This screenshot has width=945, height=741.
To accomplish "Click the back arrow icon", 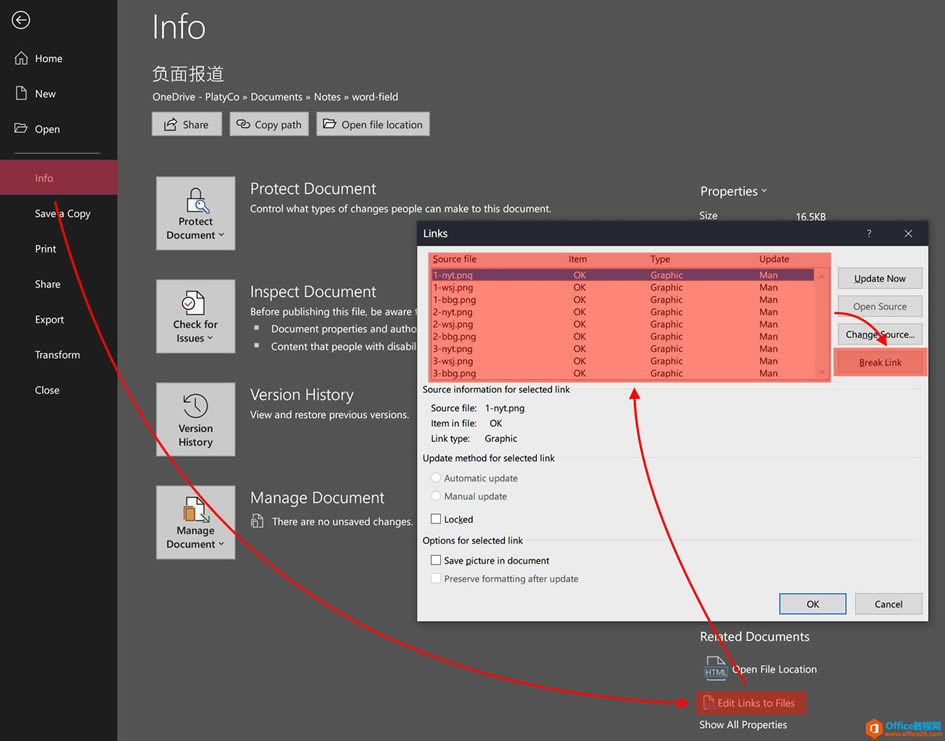I will 21,20.
